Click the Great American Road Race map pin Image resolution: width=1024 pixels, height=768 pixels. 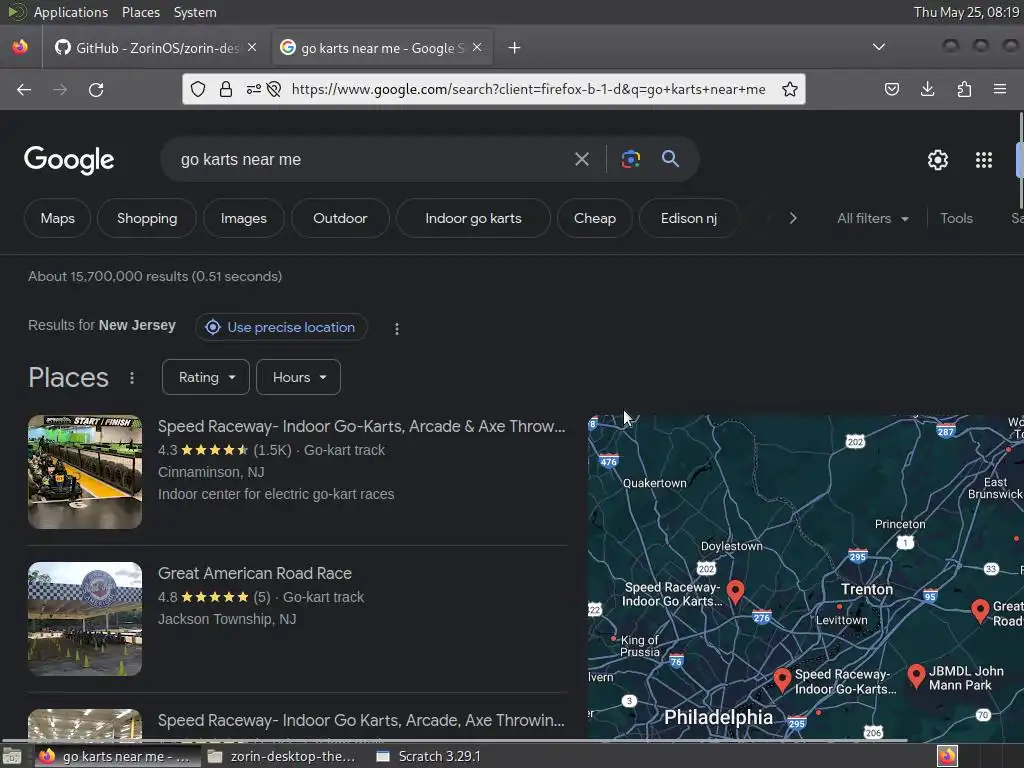[x=980, y=612]
